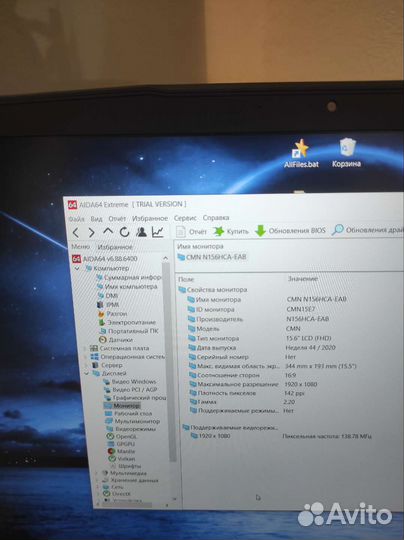This screenshot has width=404, height=540.
Task: Refresh the AIDA64 page
Action: coord(124,232)
